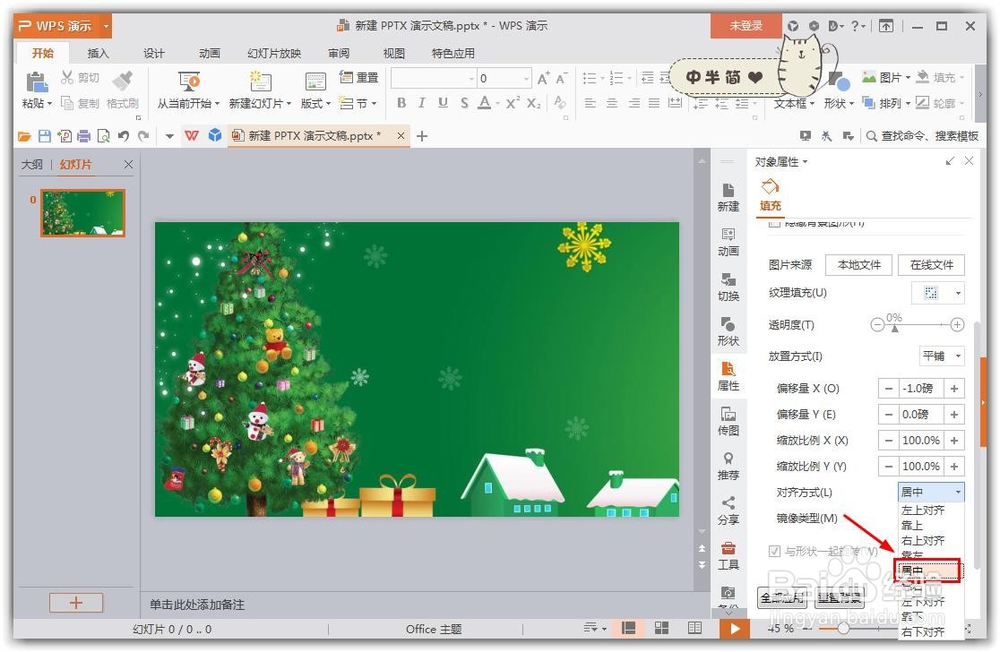The width and height of the screenshot is (1000, 652).
Task: Open the 动画 ribbon tab
Action: coord(209,53)
